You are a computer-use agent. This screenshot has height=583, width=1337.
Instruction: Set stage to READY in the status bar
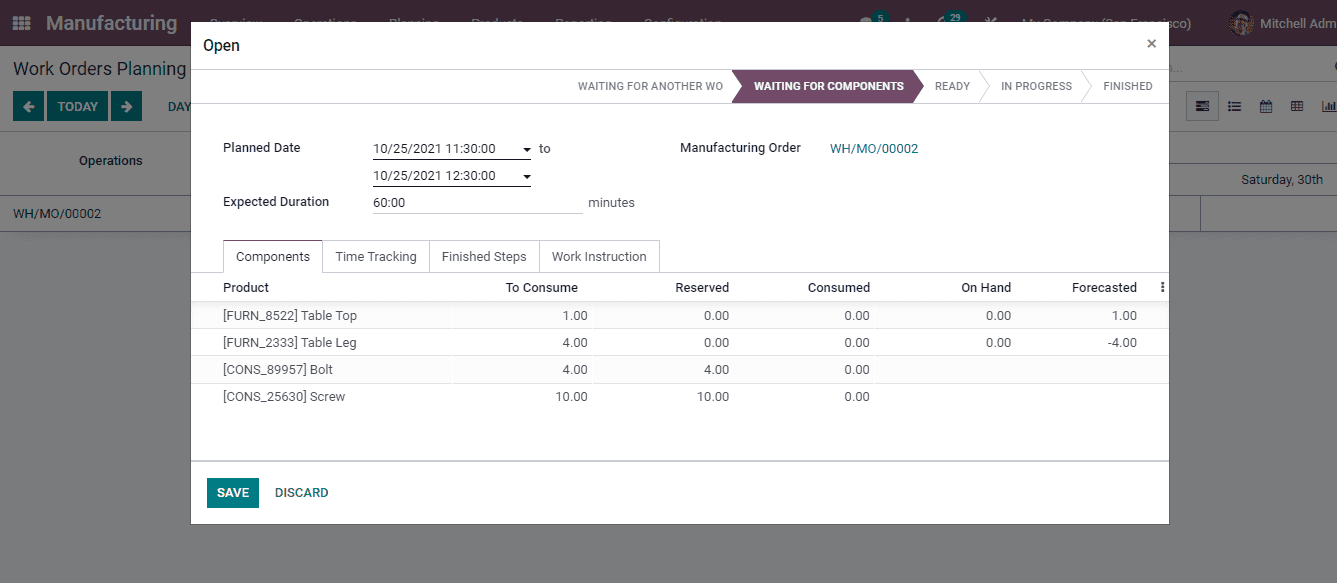951,86
